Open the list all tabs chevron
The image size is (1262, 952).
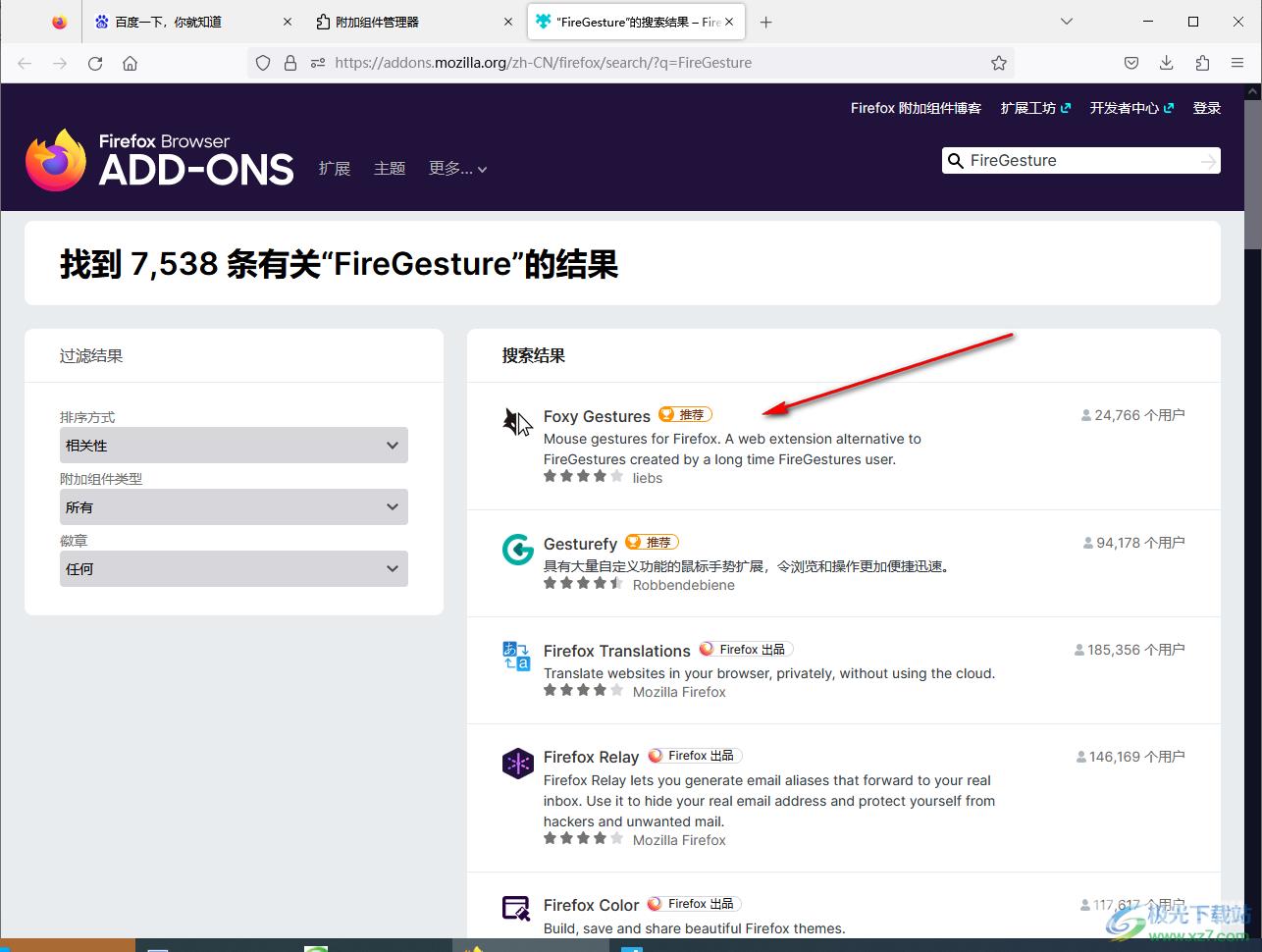pos(1067,22)
